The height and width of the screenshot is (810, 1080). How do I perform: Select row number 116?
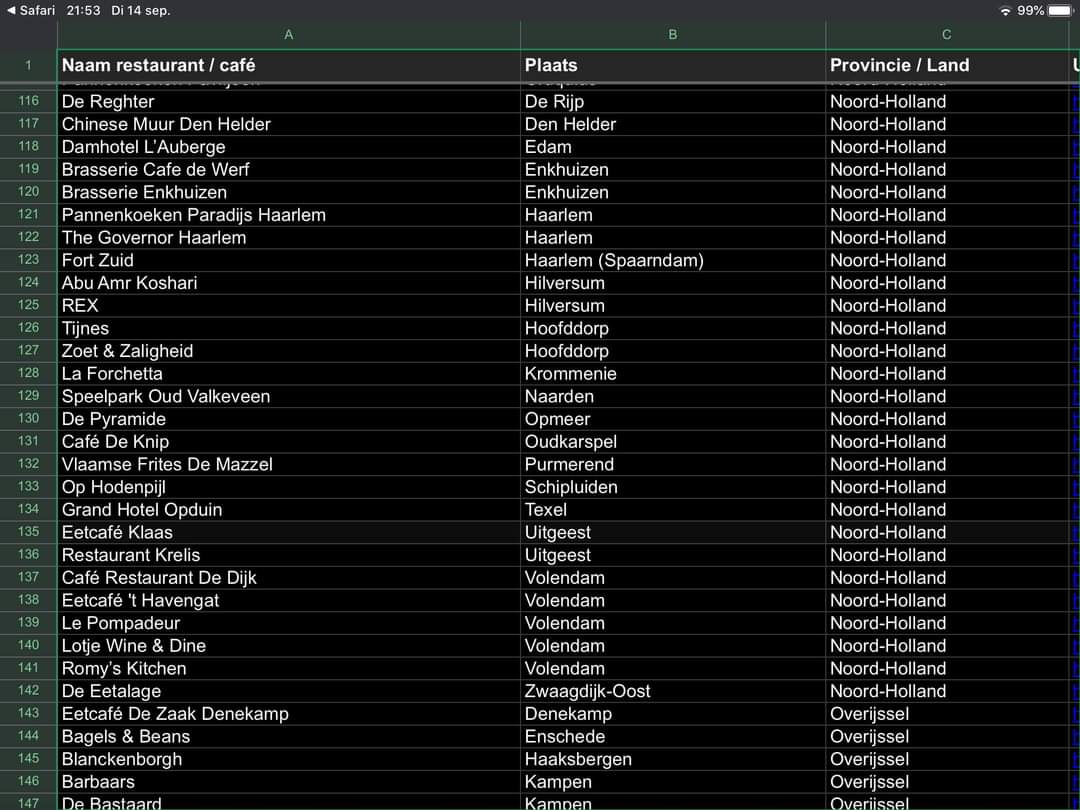click(28, 101)
